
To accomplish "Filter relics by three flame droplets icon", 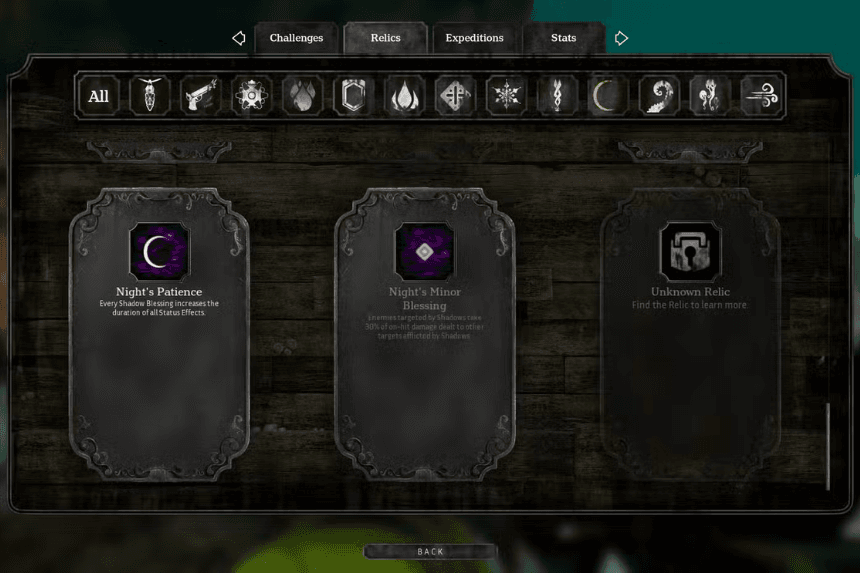I will 302,96.
